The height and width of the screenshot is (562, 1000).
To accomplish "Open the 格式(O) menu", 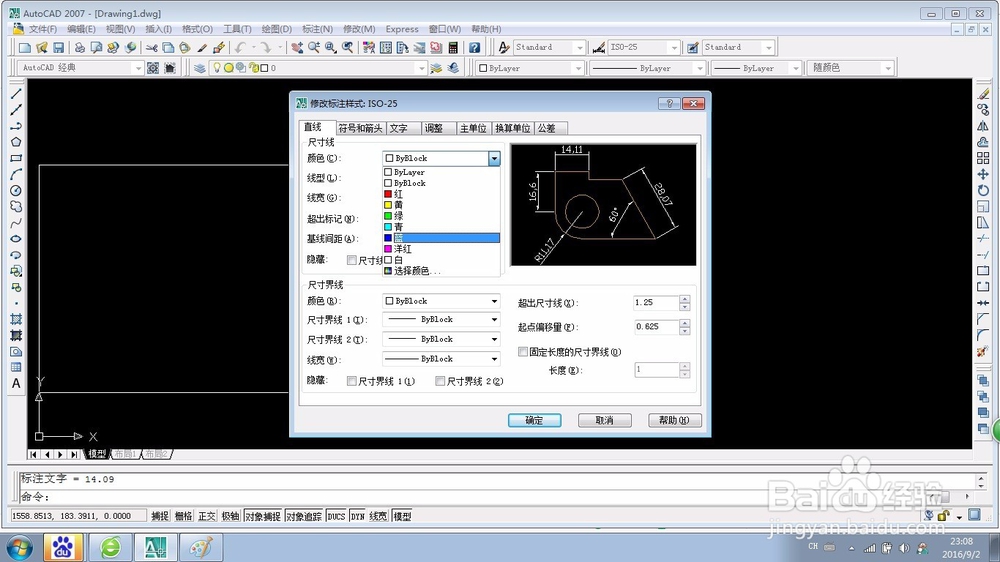I will click(197, 29).
